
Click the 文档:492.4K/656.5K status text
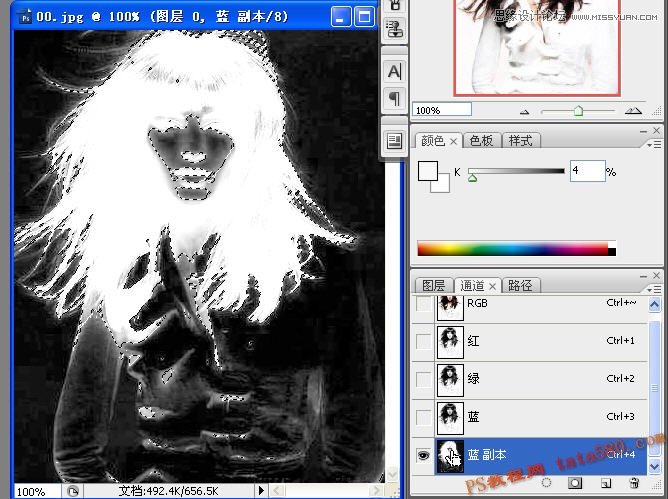coord(169,491)
